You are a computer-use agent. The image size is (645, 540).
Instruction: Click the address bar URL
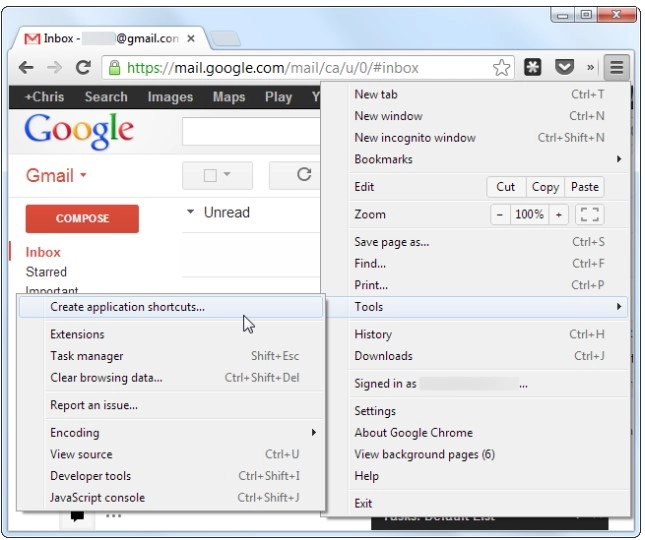[273, 68]
